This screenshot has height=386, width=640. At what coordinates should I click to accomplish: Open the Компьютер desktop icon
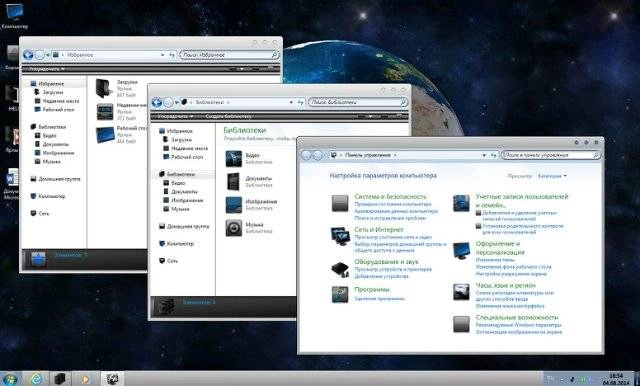[x=15, y=15]
